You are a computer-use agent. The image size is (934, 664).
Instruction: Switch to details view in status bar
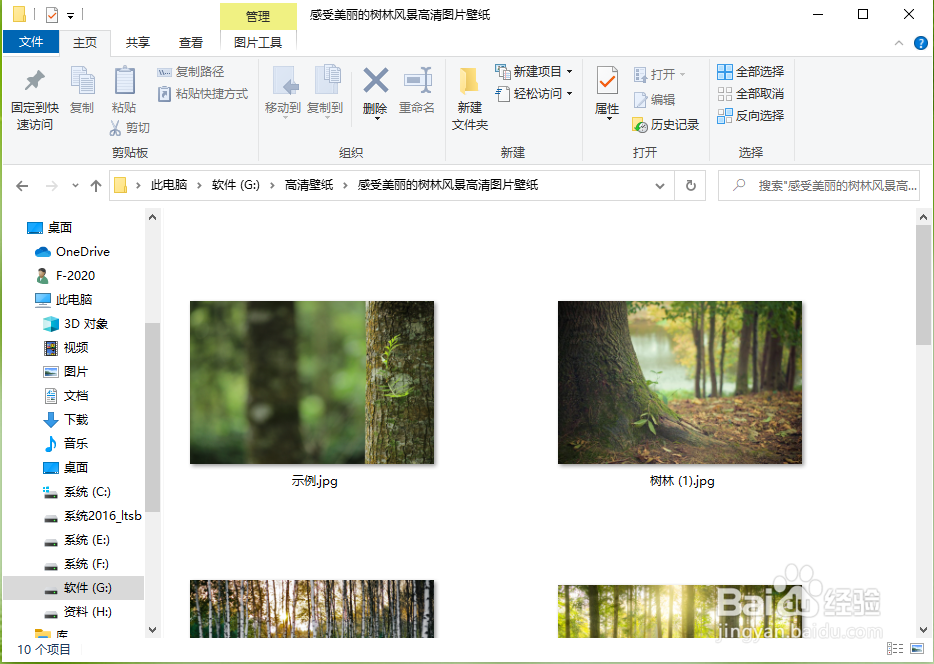click(x=896, y=650)
